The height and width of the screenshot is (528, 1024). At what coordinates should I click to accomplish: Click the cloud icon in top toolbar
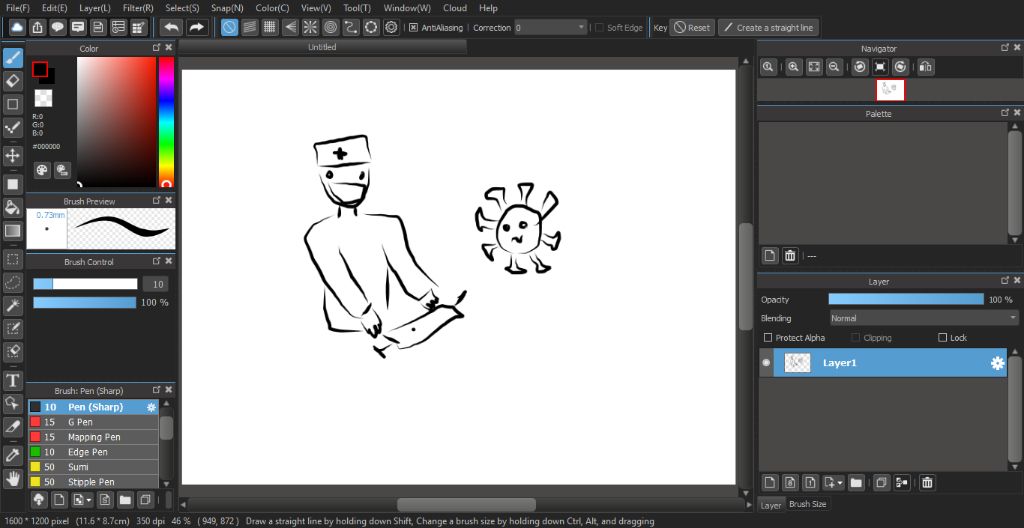[16, 27]
